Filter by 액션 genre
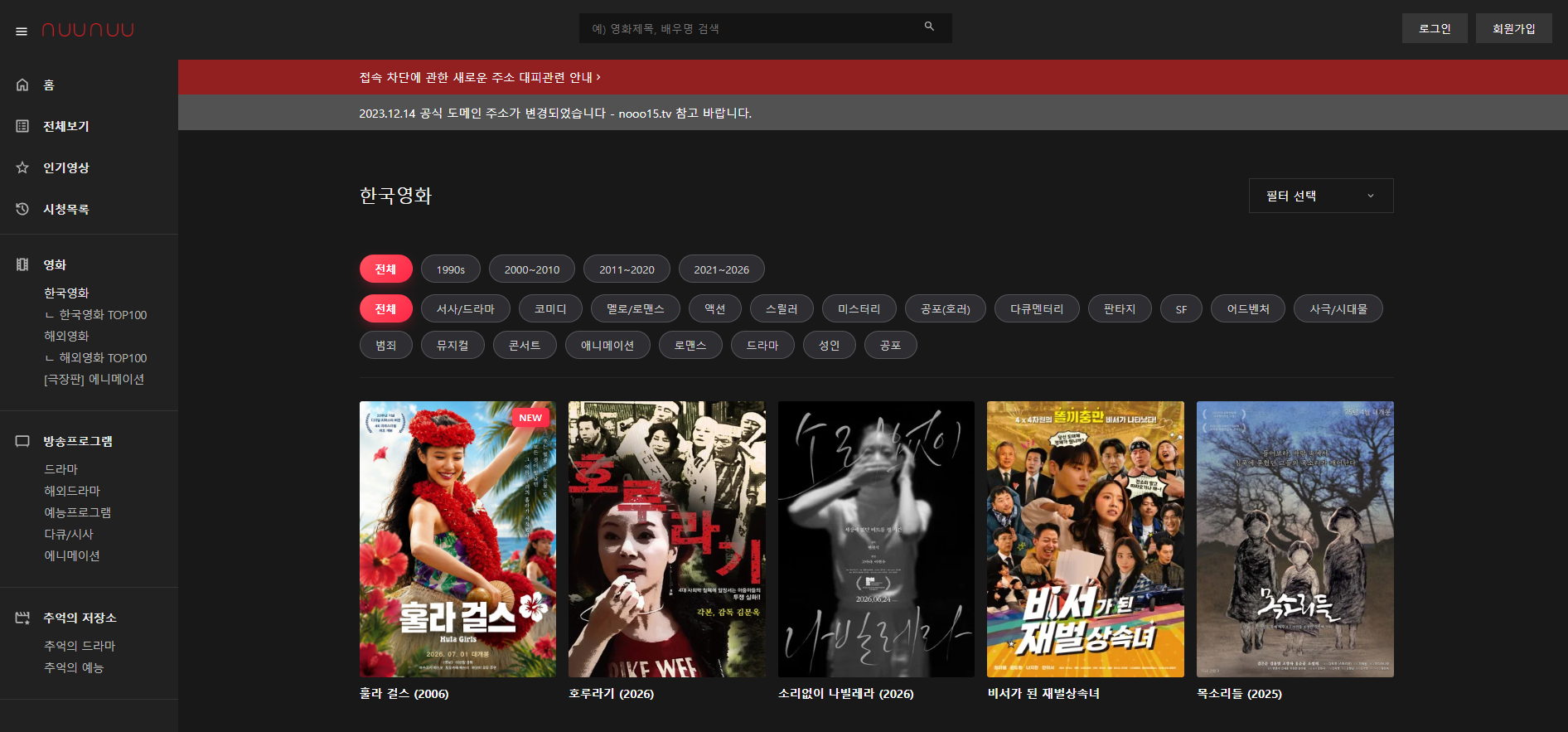The height and width of the screenshot is (732, 1568). pos(715,308)
